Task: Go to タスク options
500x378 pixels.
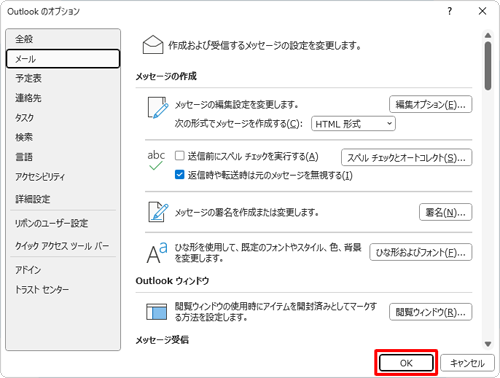Action: pos(63,117)
